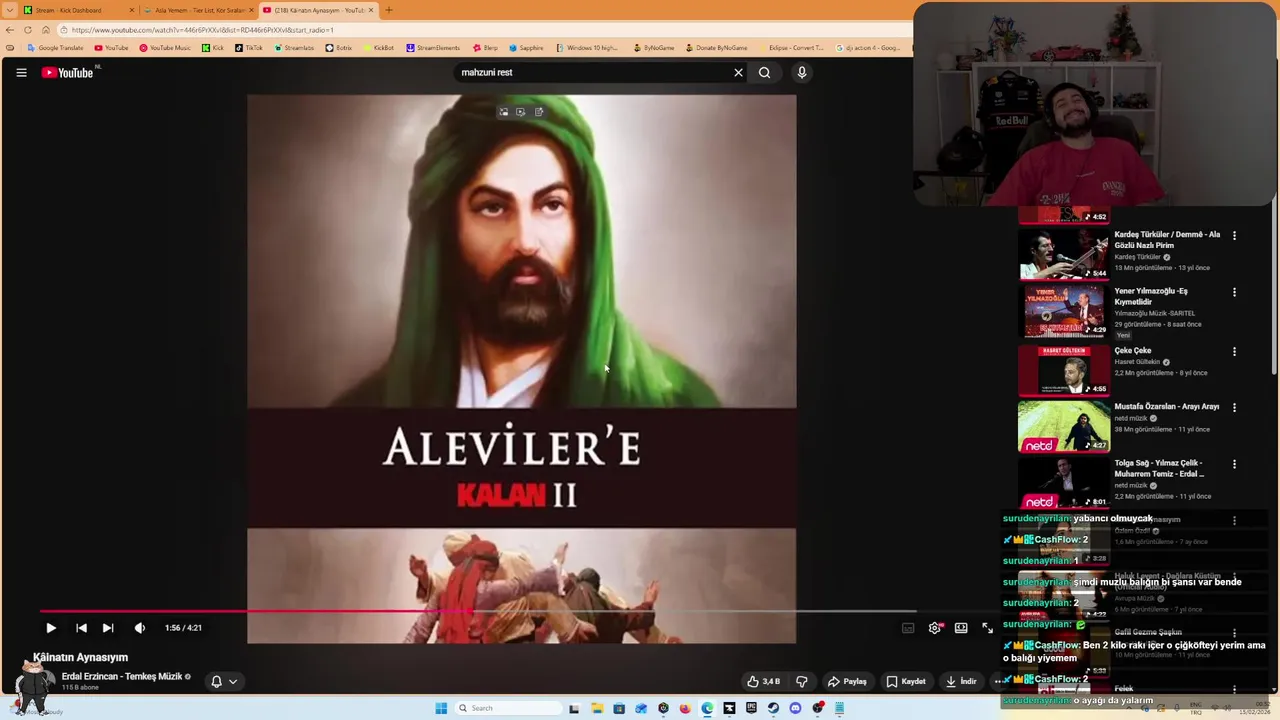The image size is (1280, 720).
Task: Open the player settings gear
Action: (935, 628)
